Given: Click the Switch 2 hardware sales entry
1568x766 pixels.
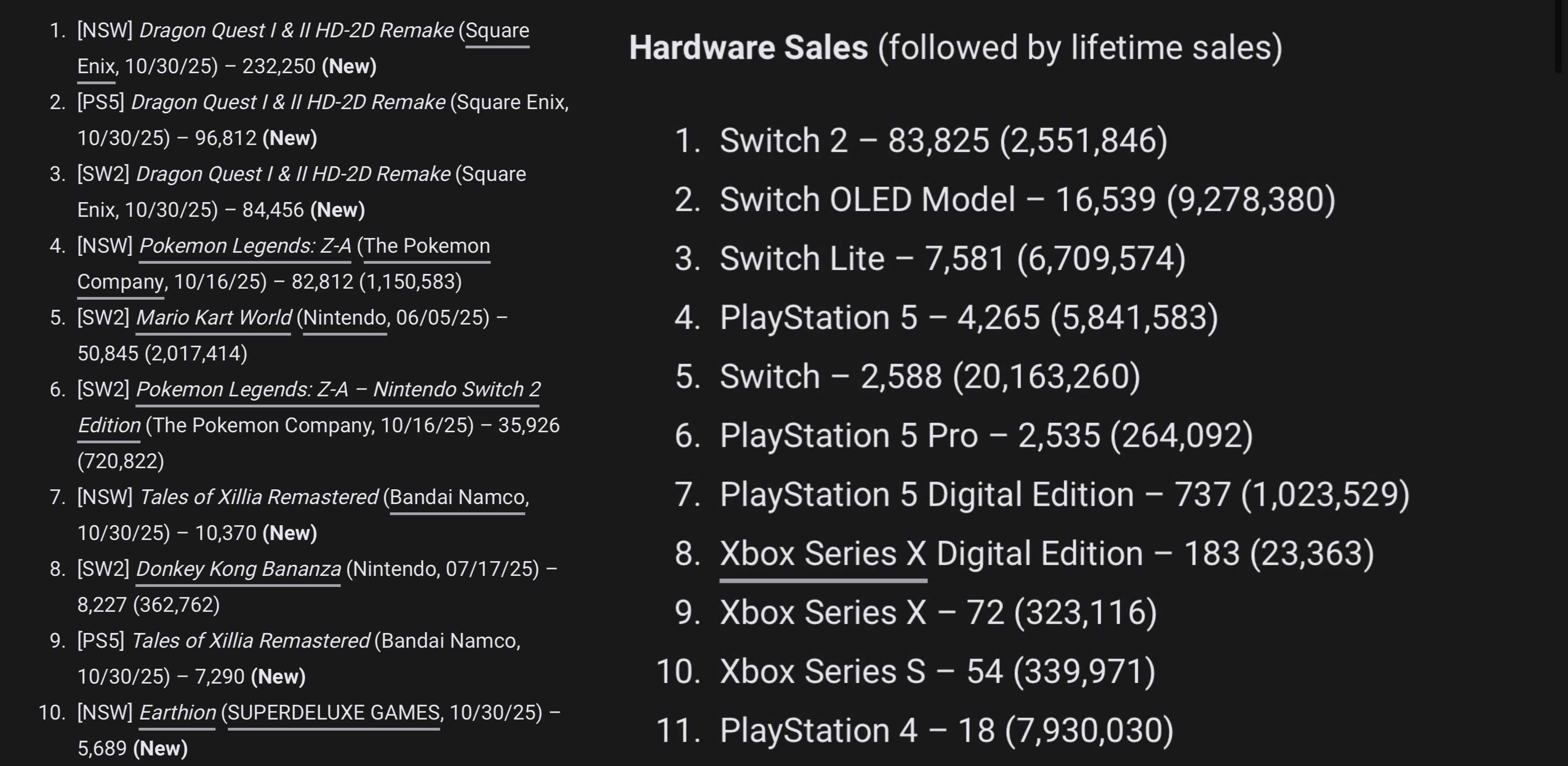Looking at the screenshot, I should (943, 141).
